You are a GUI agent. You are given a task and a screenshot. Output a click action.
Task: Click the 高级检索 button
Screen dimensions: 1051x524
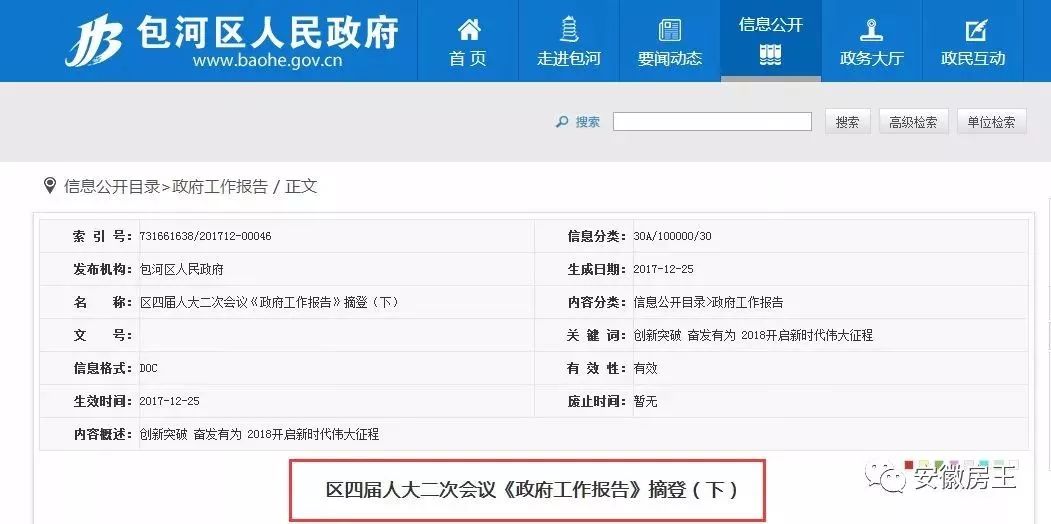[914, 122]
